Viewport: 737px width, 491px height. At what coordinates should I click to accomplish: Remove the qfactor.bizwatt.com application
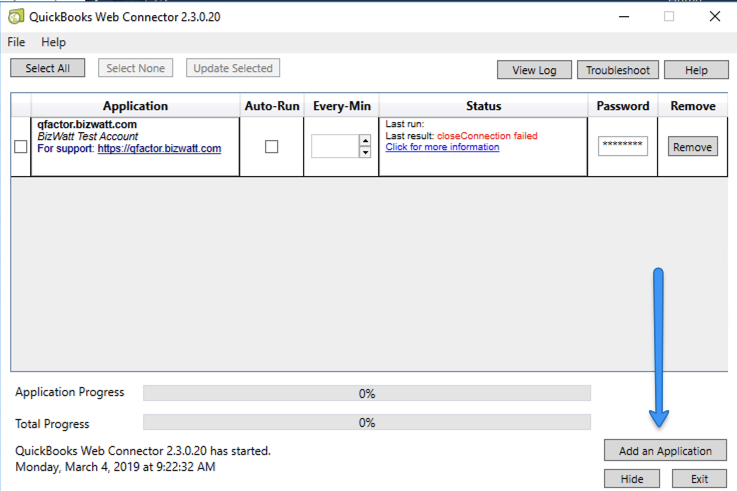pos(693,147)
